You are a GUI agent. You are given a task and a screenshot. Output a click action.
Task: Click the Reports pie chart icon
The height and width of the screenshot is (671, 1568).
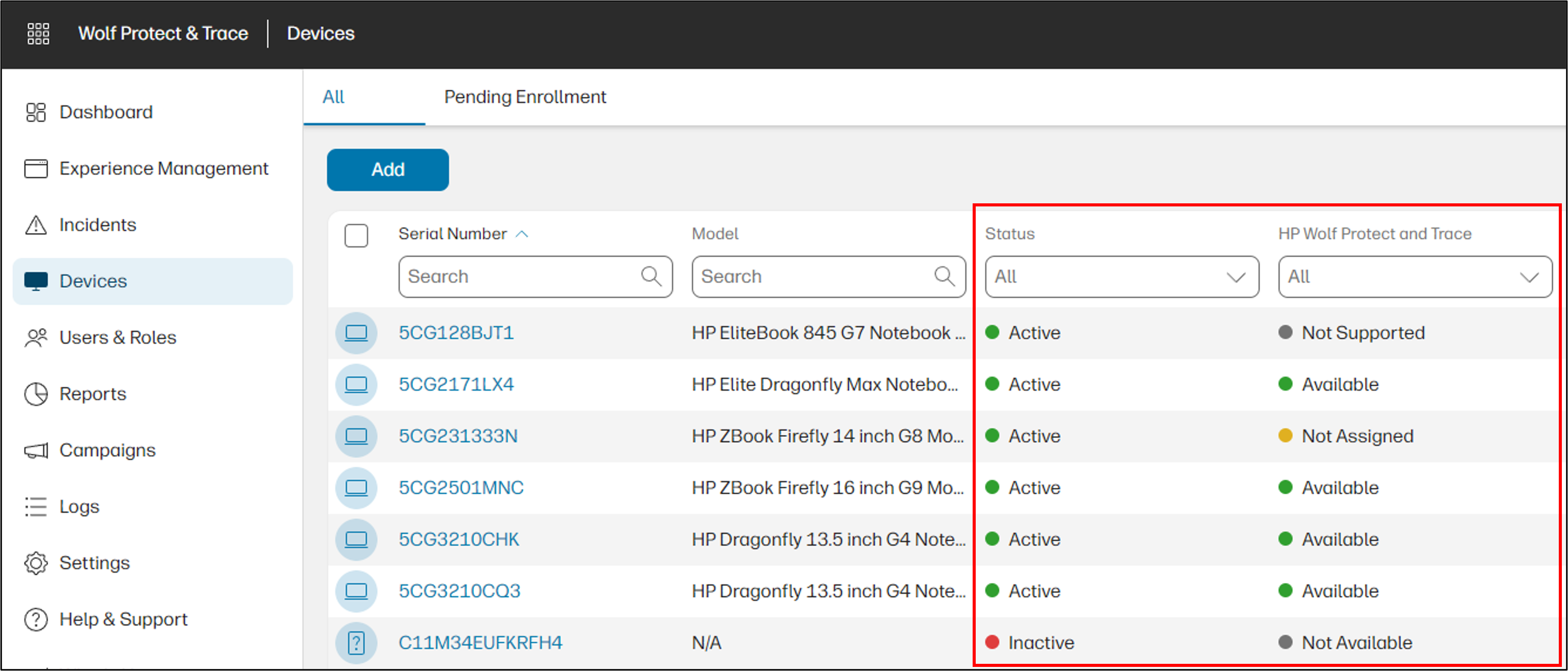[x=35, y=393]
